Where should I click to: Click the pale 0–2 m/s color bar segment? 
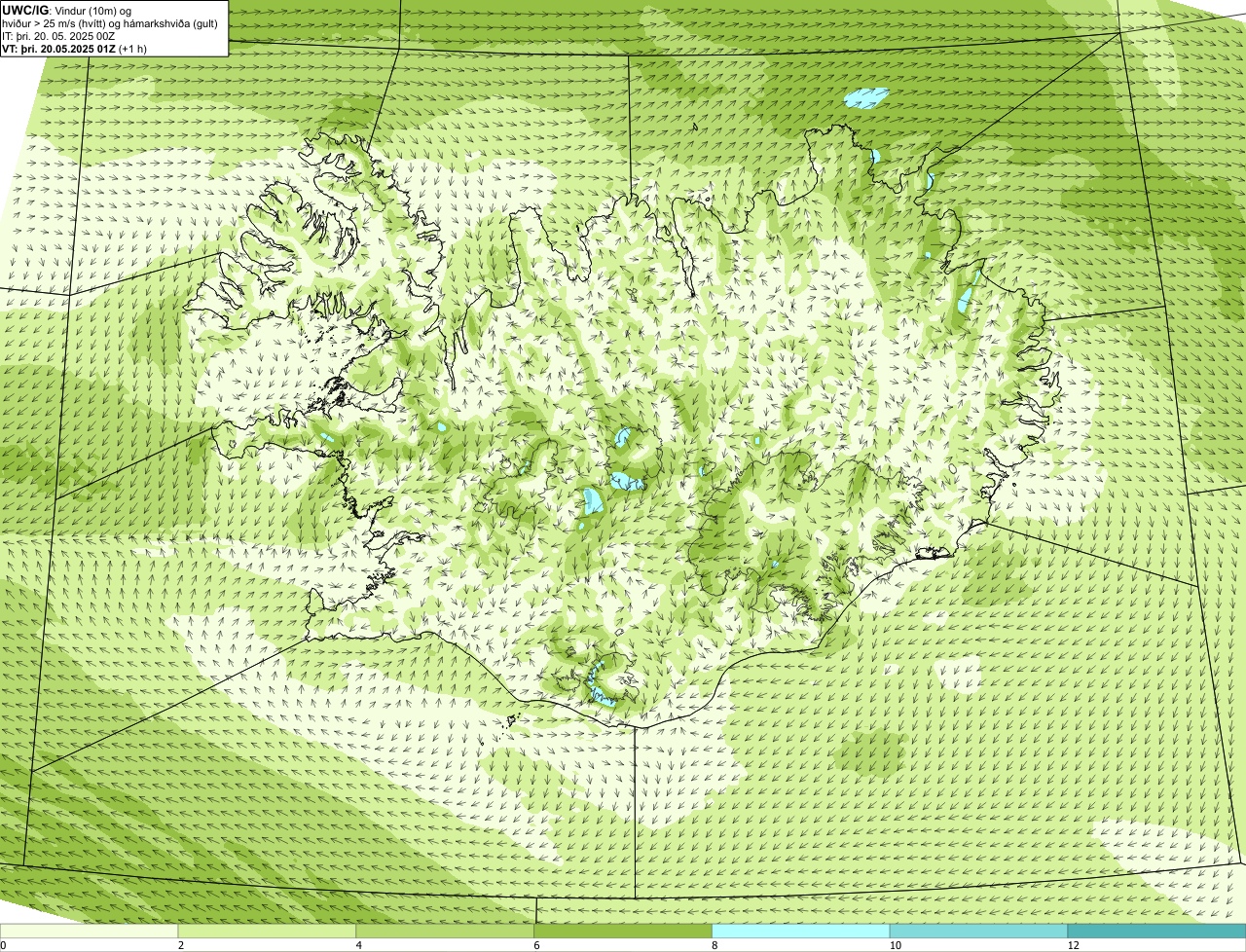90,931
